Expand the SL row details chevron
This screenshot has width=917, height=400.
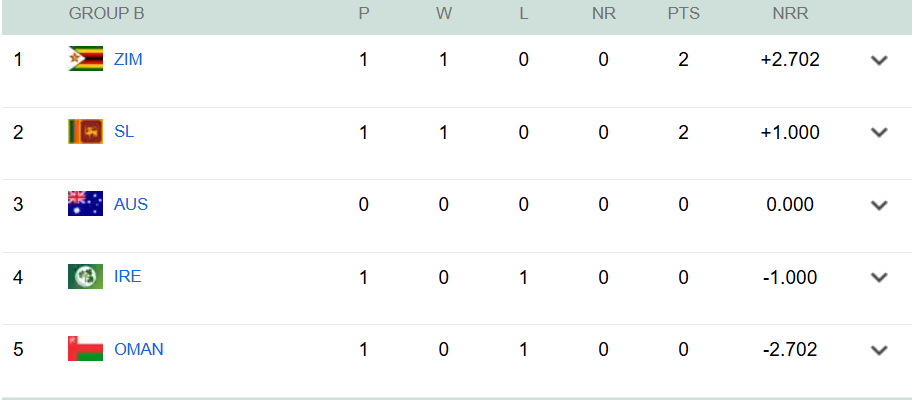pyautogui.click(x=879, y=132)
